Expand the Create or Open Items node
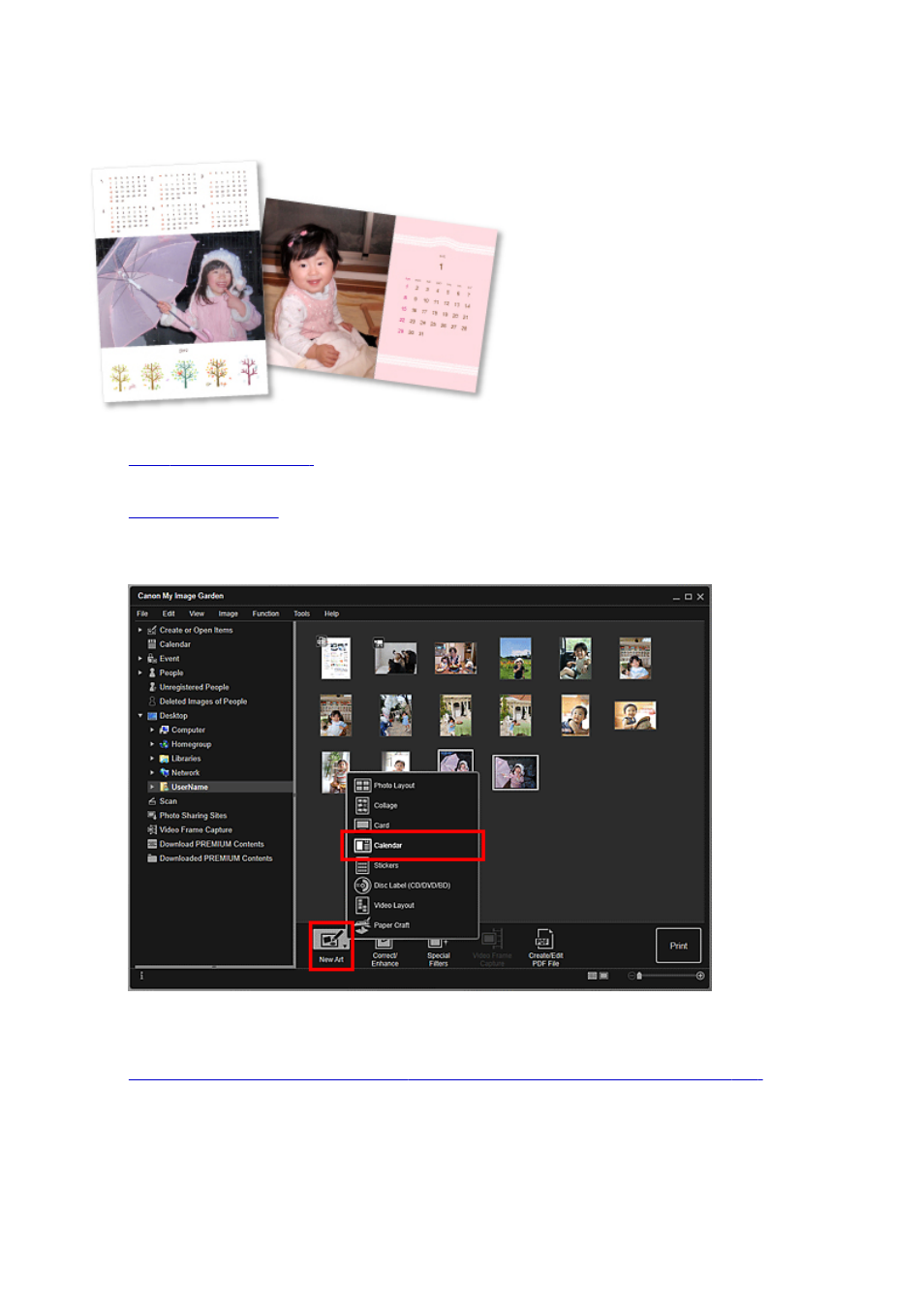 click(140, 630)
